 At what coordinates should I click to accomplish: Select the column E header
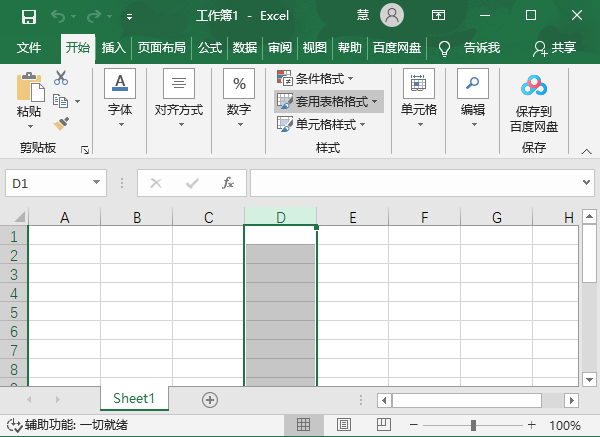tap(352, 217)
